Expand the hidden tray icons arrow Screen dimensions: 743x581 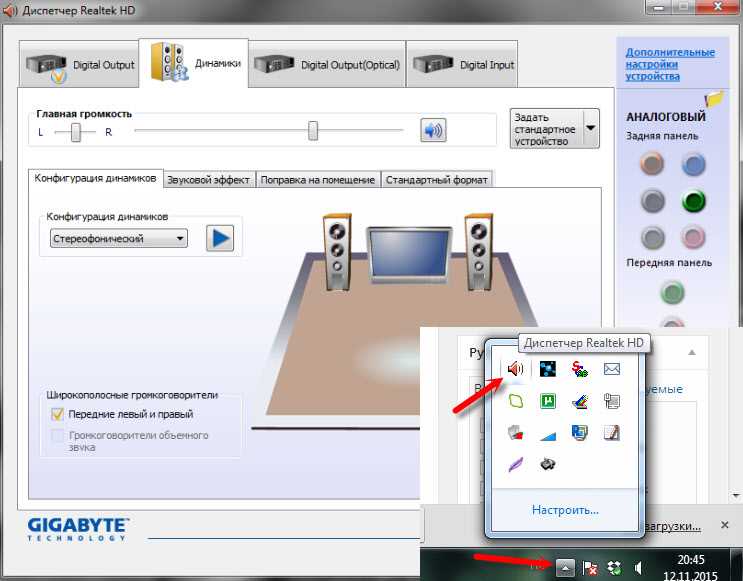565,567
